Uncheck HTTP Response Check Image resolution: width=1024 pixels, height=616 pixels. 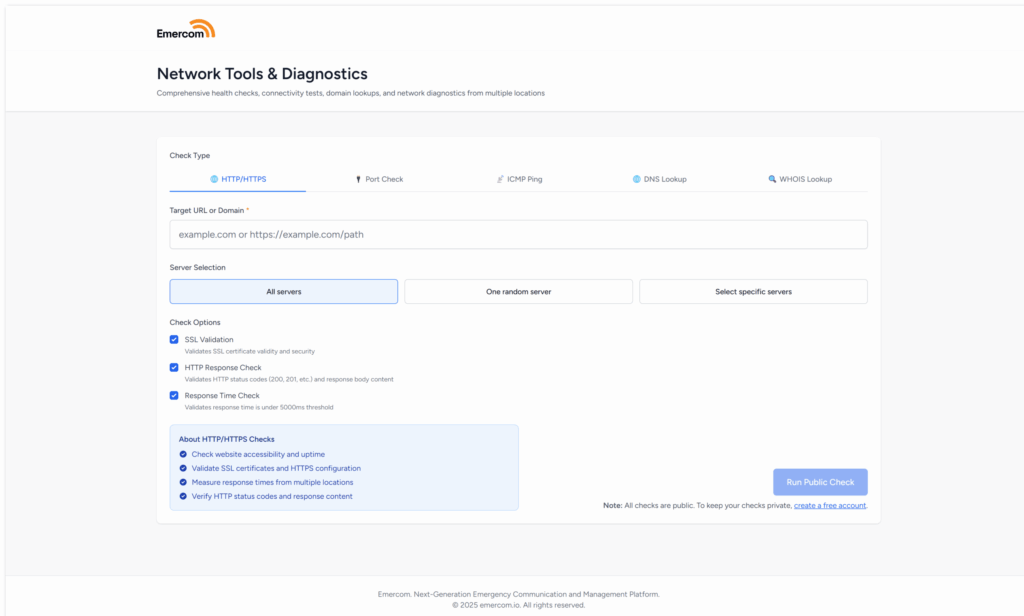pos(173,368)
